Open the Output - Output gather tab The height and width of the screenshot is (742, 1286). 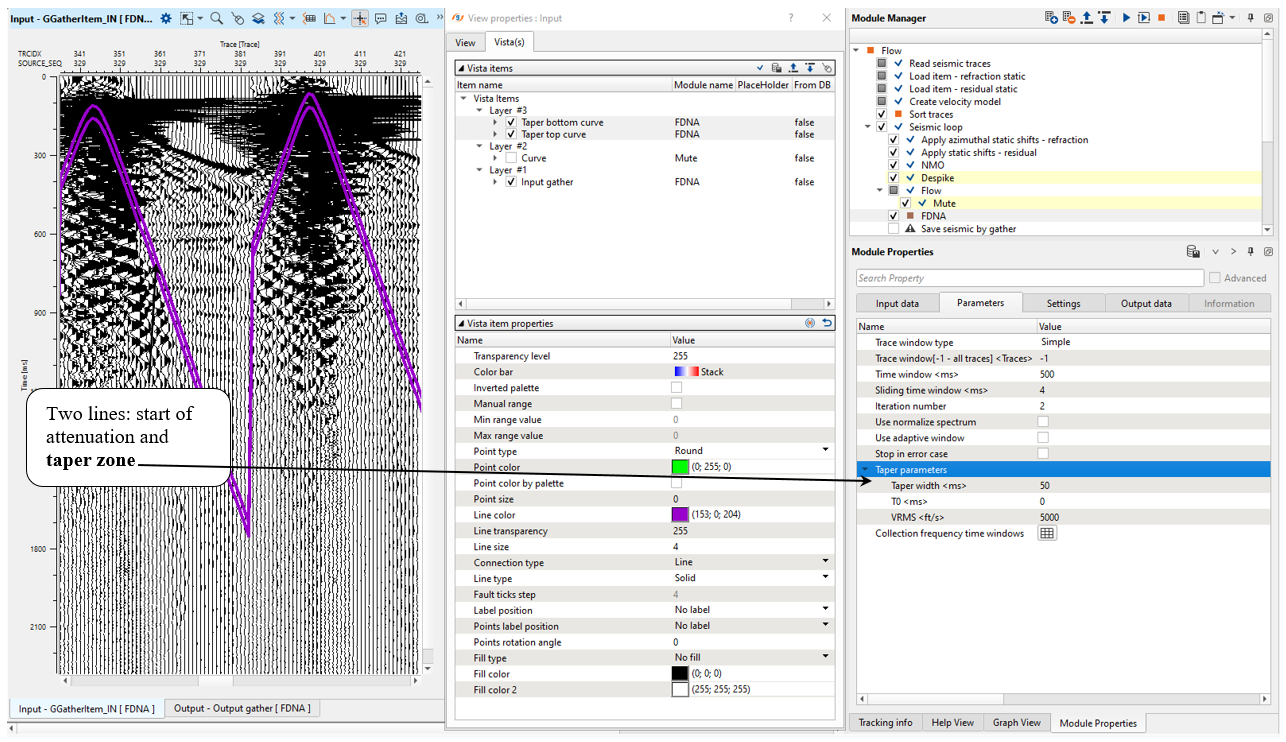click(x=241, y=708)
